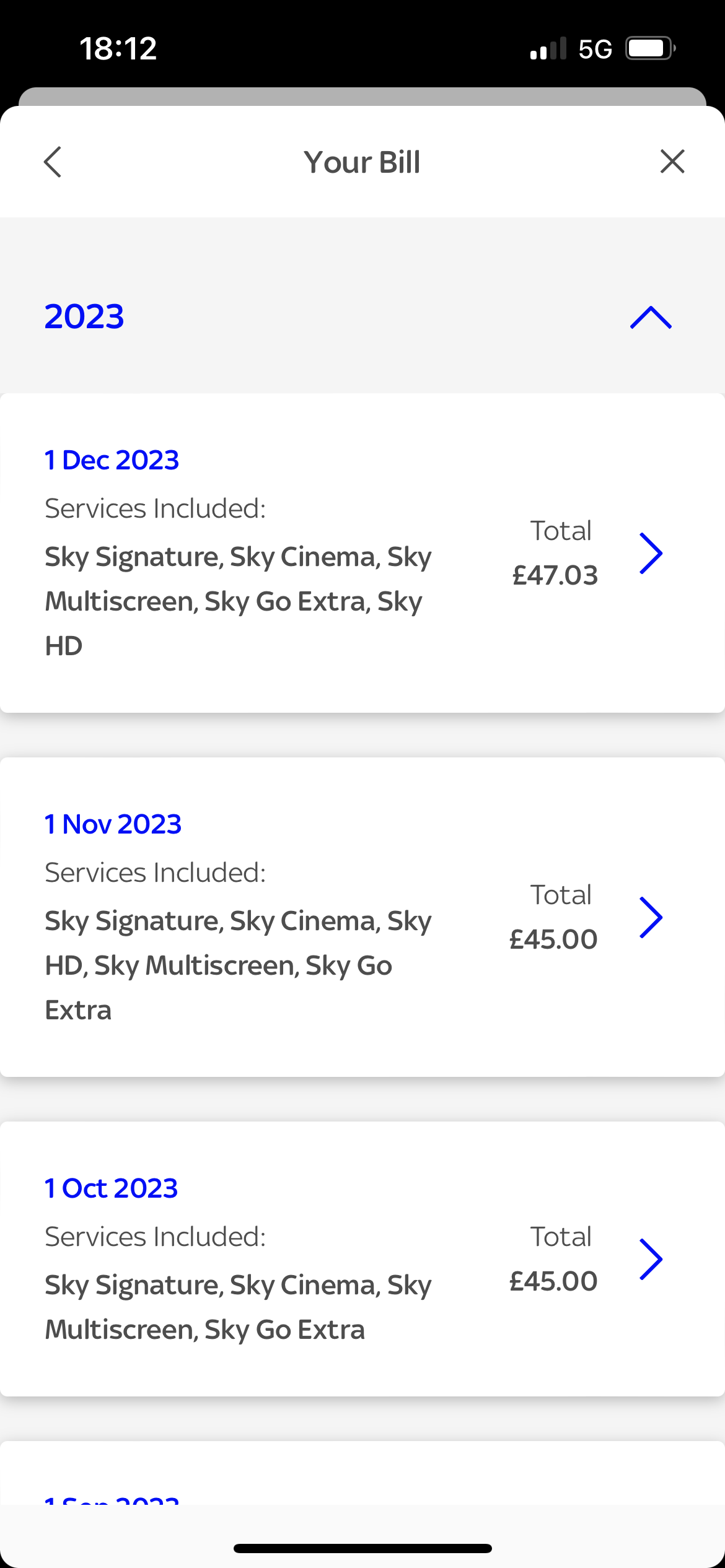The height and width of the screenshot is (1568, 725).
Task: Open the 1 Oct 2023 bill chevron
Action: click(651, 1259)
